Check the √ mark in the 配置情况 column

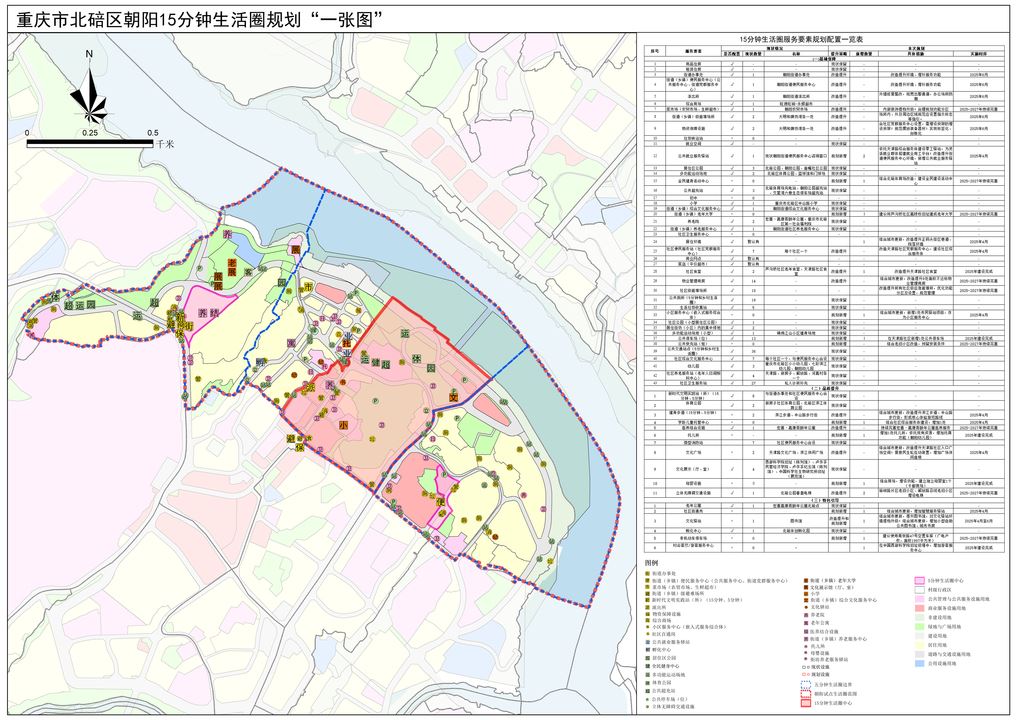(x=731, y=63)
